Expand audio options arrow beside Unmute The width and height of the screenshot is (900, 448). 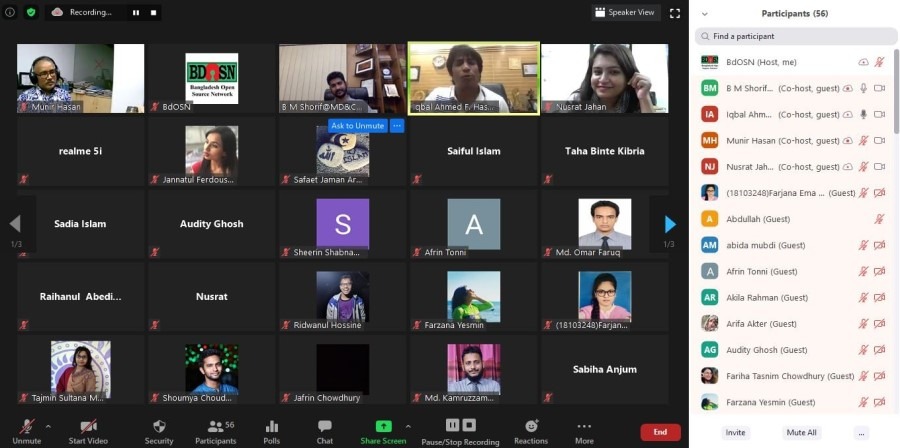[48, 426]
